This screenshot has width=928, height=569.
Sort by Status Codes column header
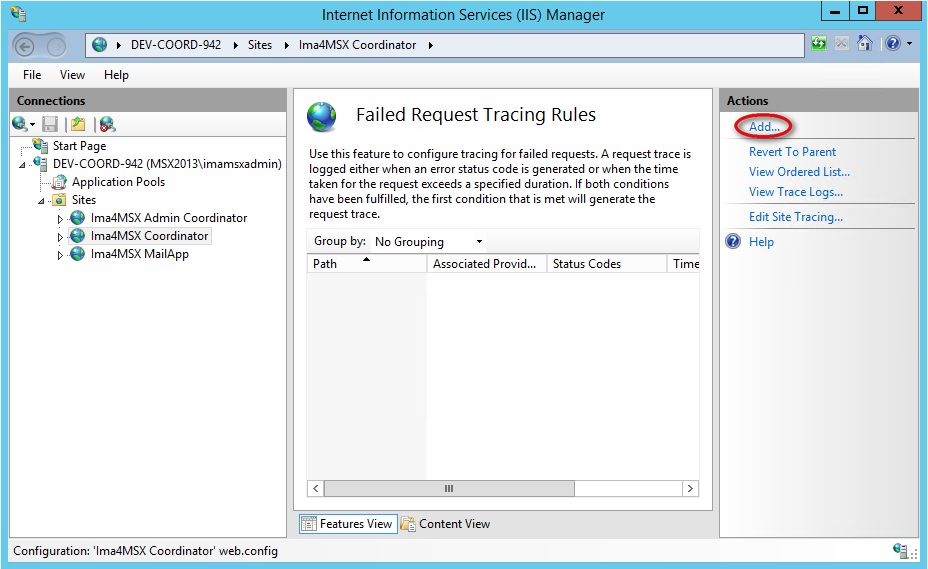pos(607,263)
